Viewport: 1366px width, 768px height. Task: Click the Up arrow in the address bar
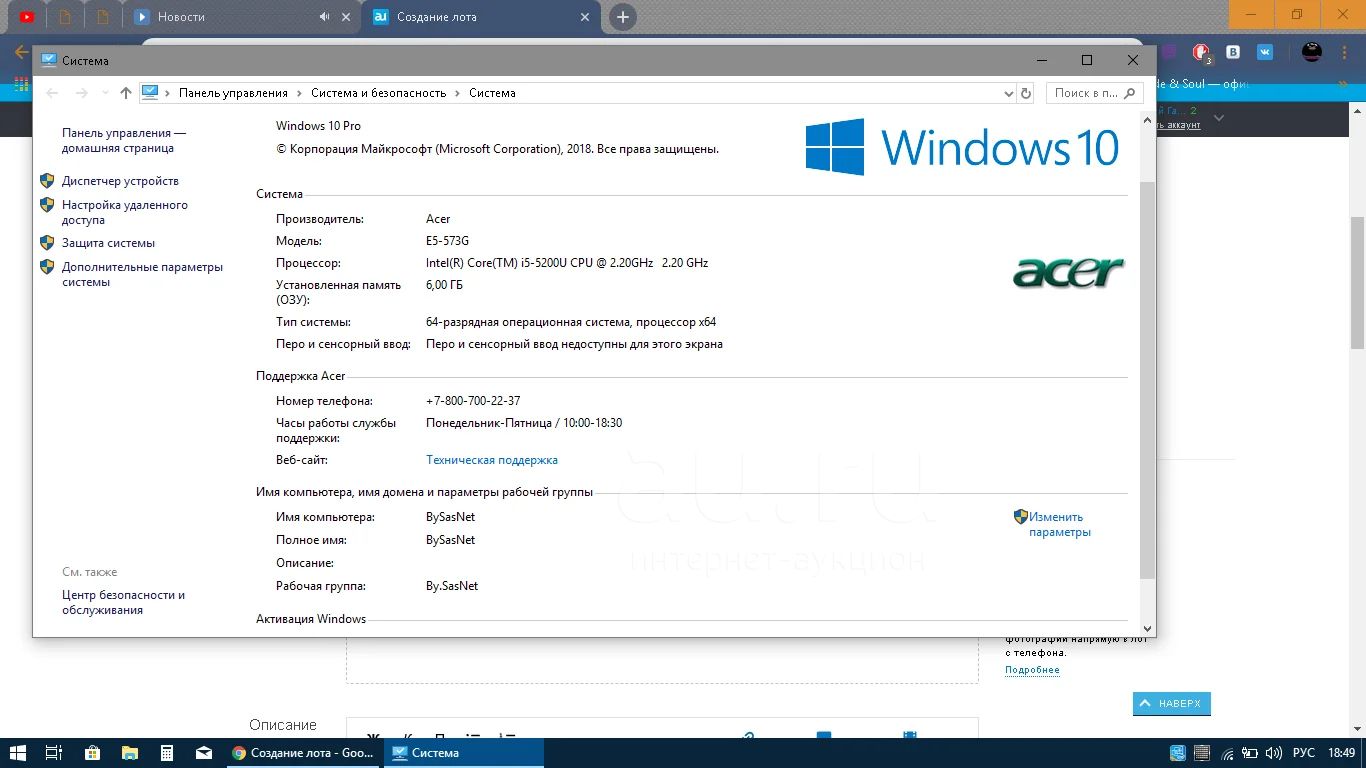[125, 93]
